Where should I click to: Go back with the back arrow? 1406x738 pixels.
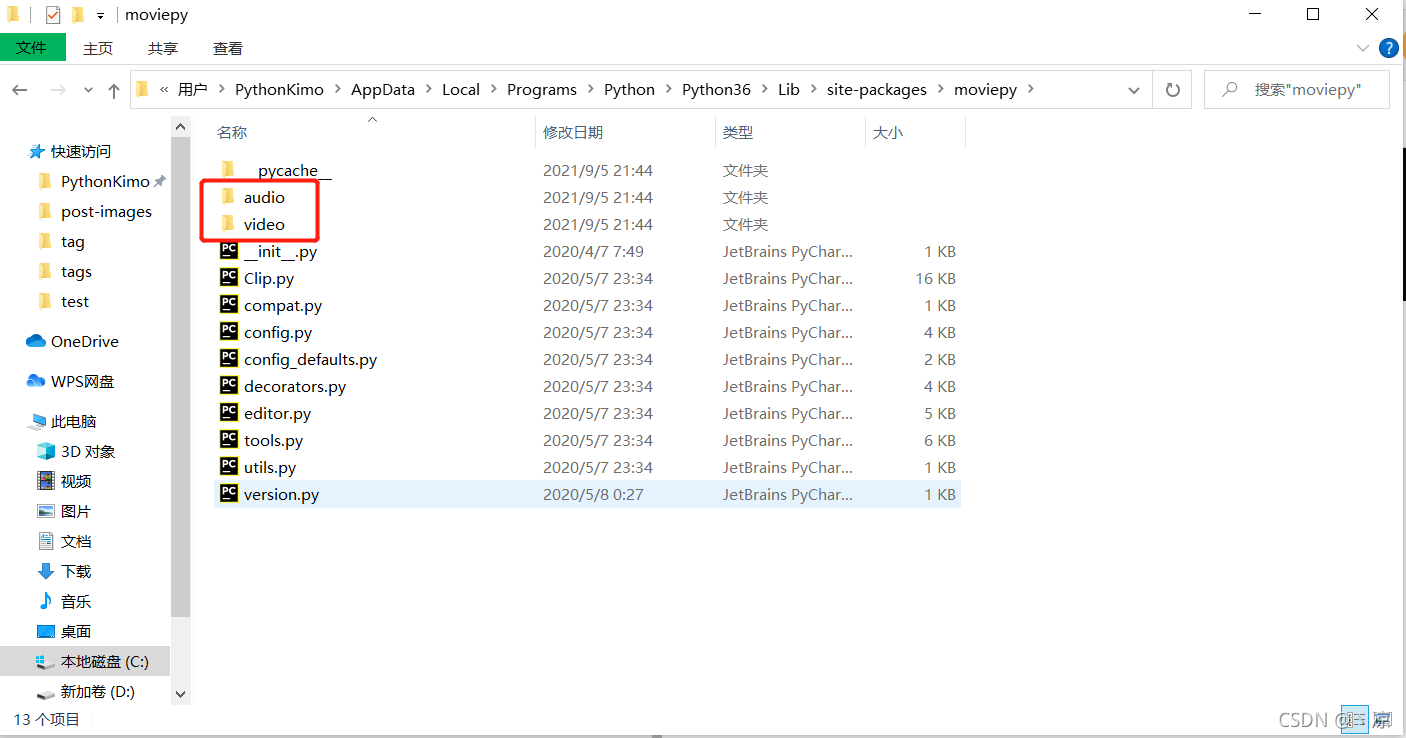(20, 90)
